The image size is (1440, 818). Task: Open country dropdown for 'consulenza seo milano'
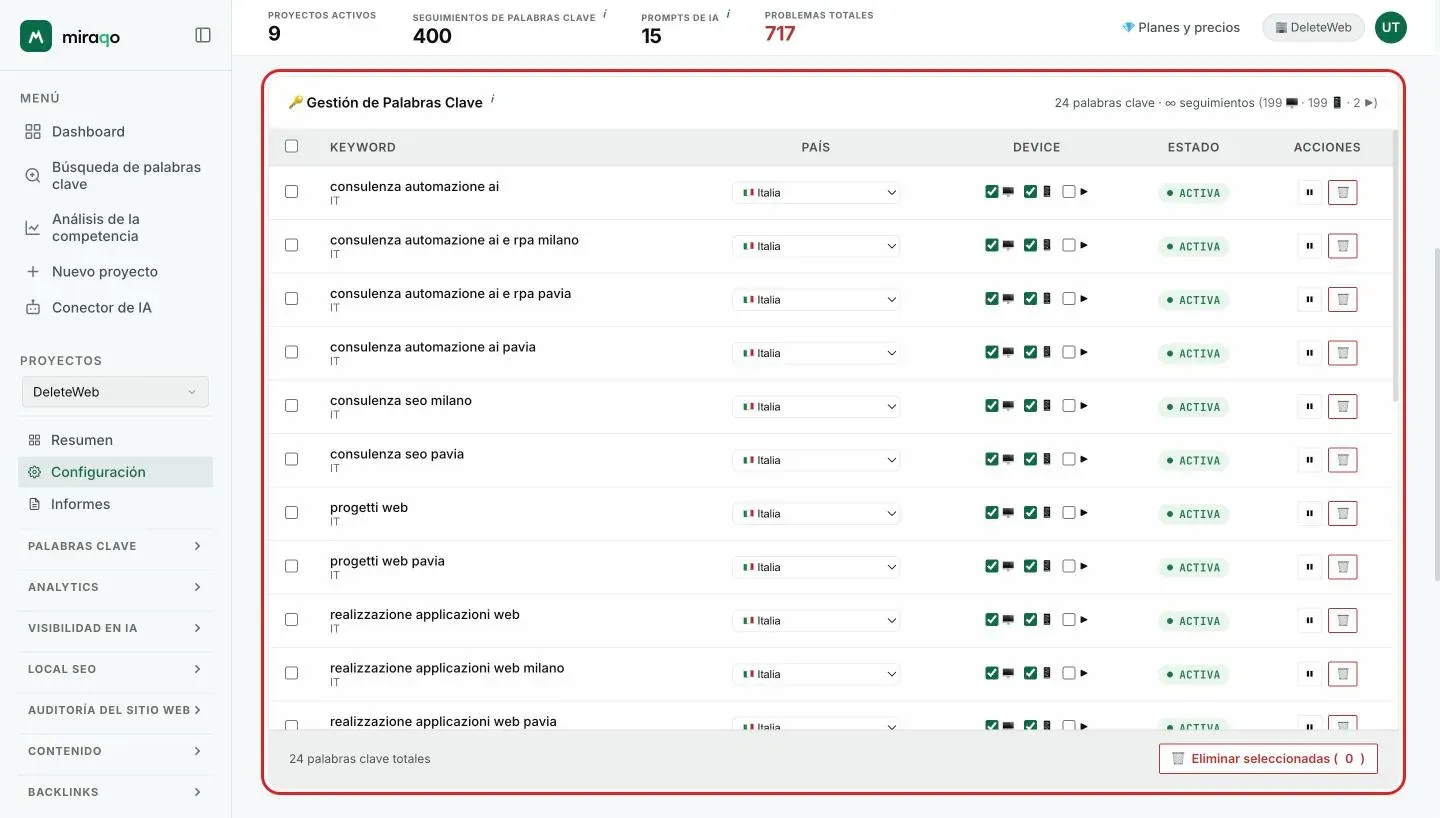click(816, 407)
